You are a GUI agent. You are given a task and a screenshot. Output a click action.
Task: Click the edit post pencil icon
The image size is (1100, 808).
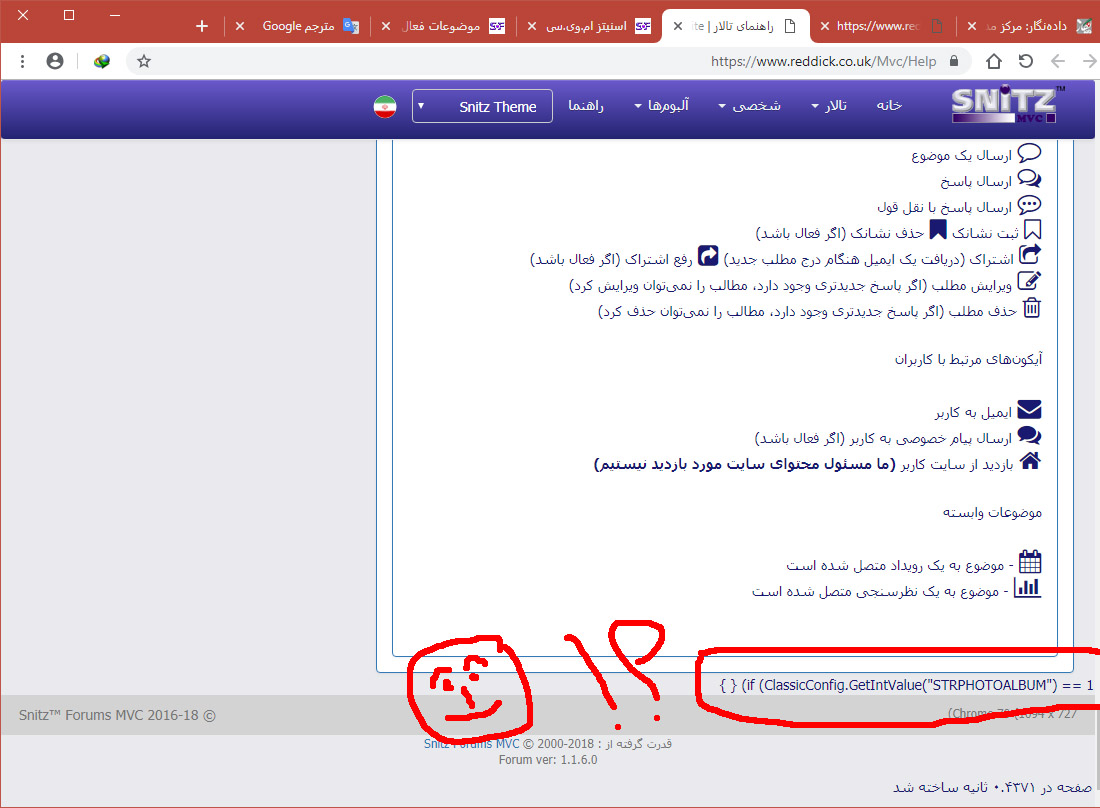tap(1029, 283)
